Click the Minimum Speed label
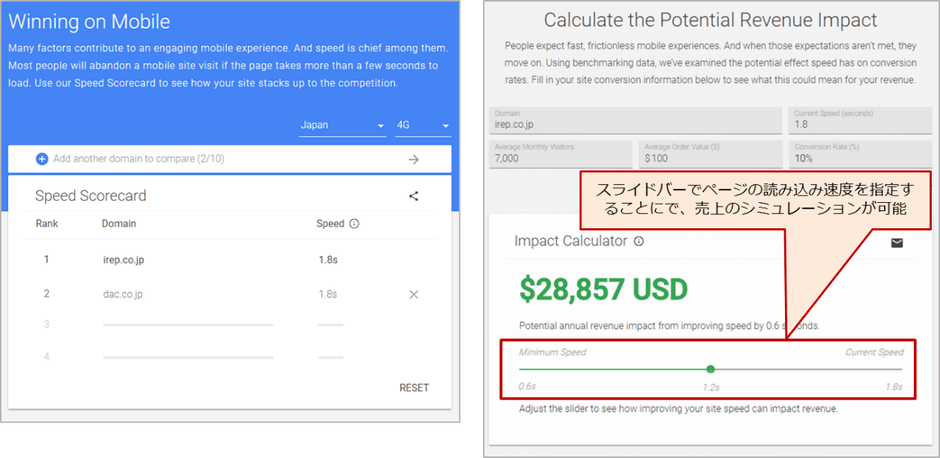This screenshot has width=940, height=458. pos(553,352)
